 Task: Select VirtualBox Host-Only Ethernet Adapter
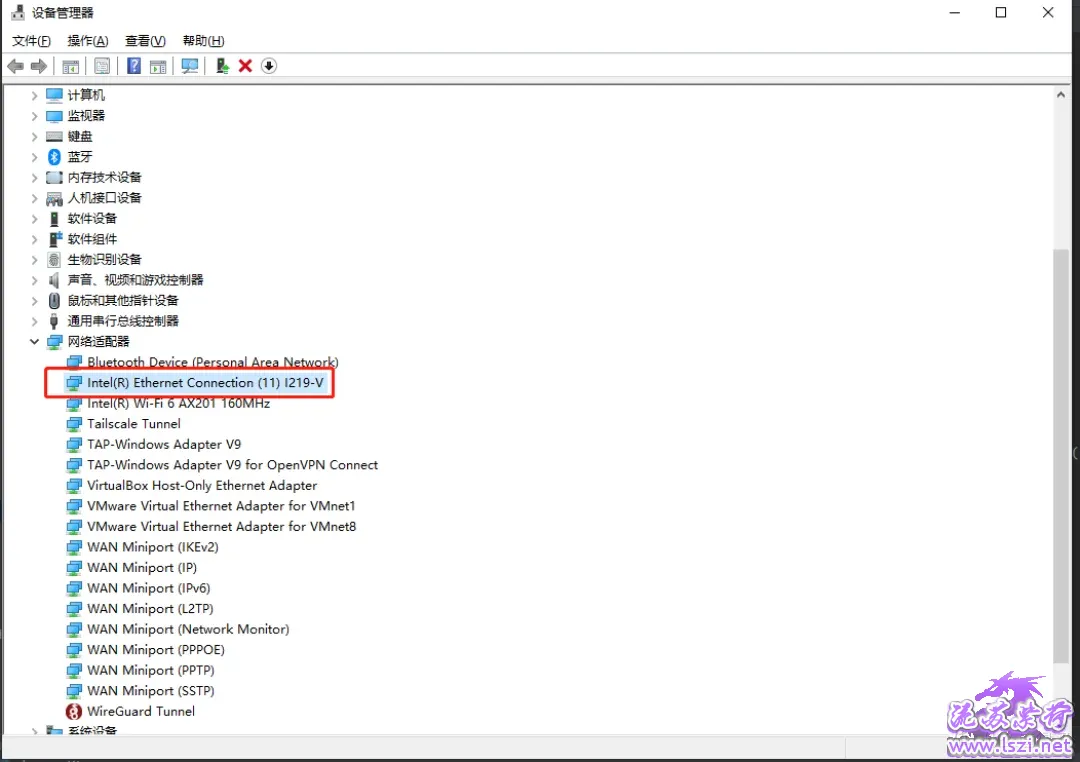point(202,486)
